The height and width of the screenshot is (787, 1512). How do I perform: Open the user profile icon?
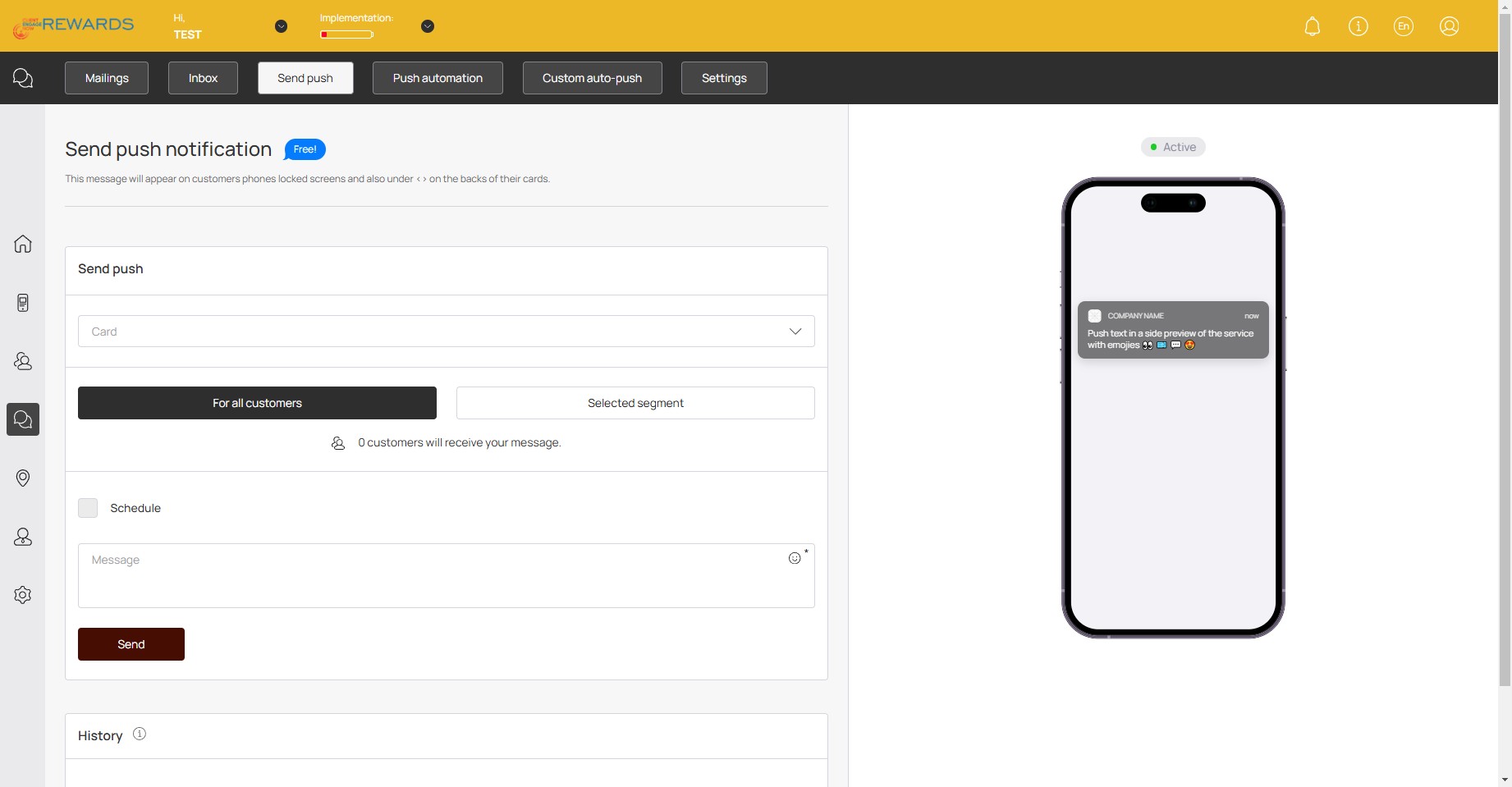[x=1450, y=26]
